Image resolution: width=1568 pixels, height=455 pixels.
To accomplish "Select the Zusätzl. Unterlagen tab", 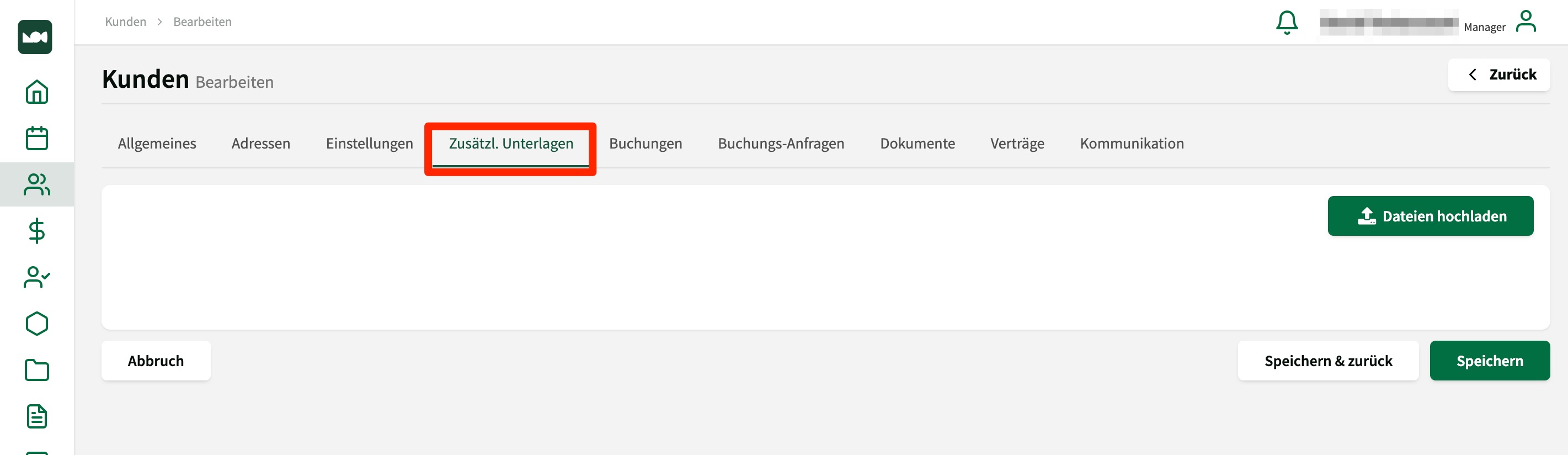I will 511,144.
